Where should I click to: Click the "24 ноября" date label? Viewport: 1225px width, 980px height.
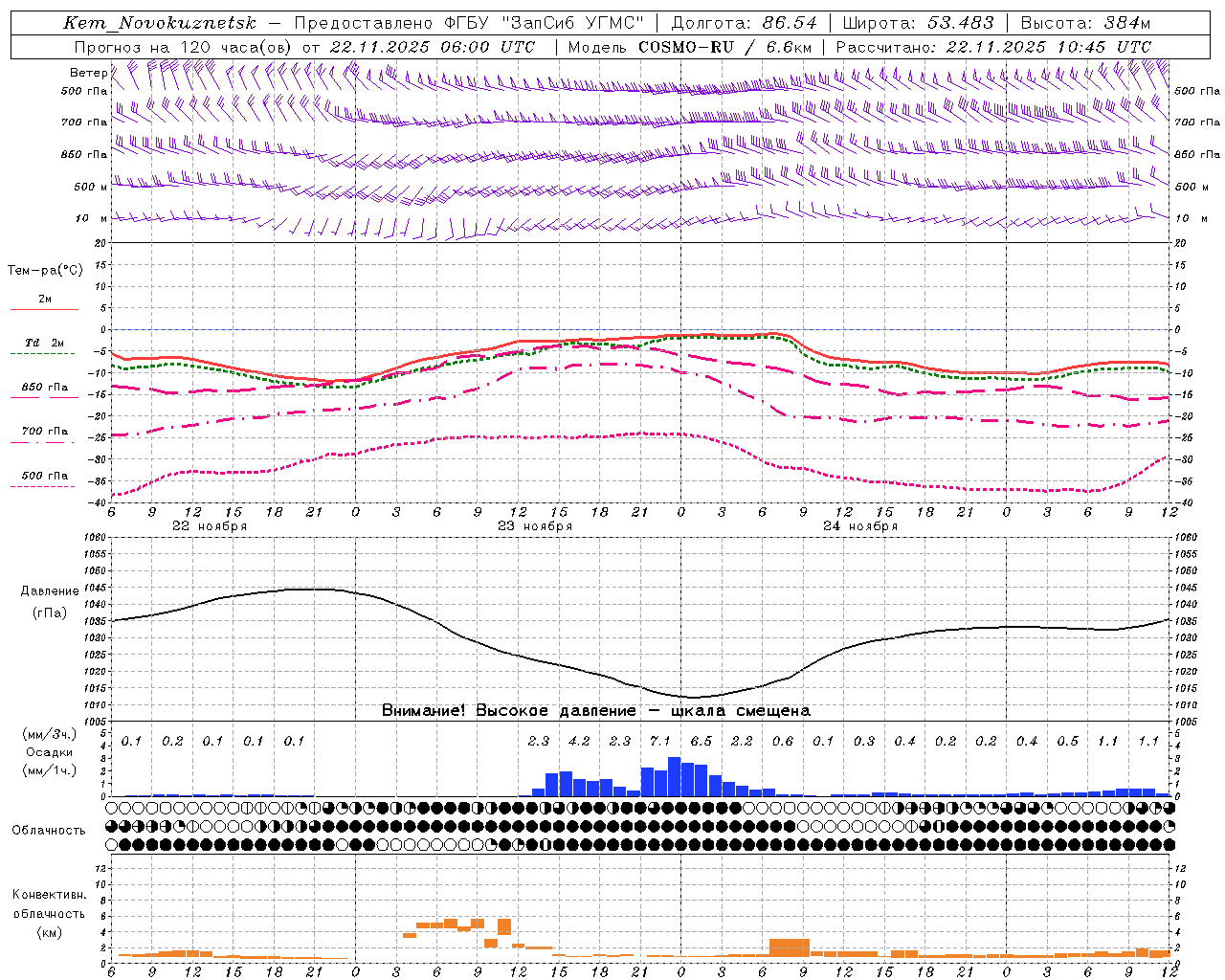point(860,526)
